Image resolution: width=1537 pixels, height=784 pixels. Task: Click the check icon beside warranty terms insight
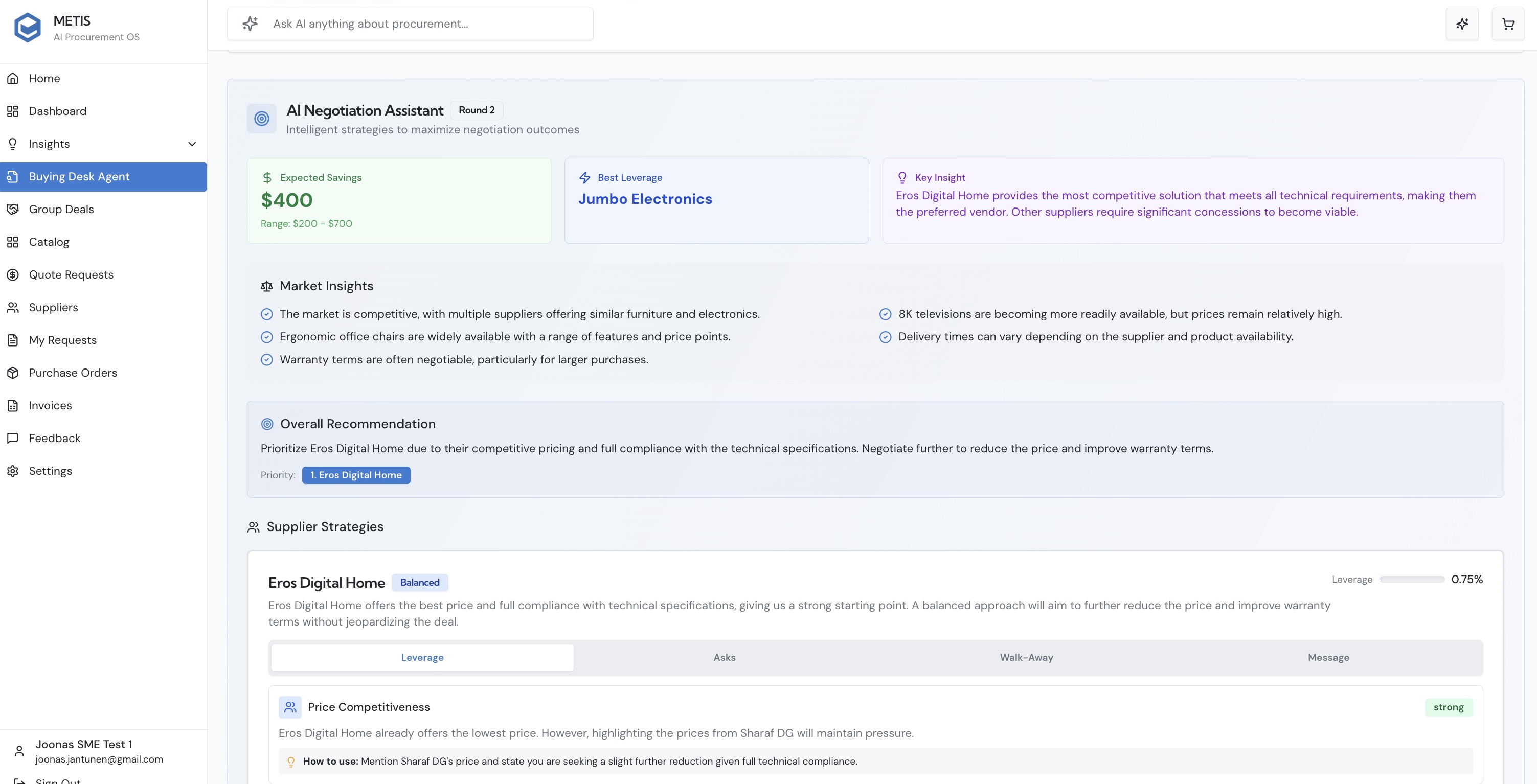(267, 360)
